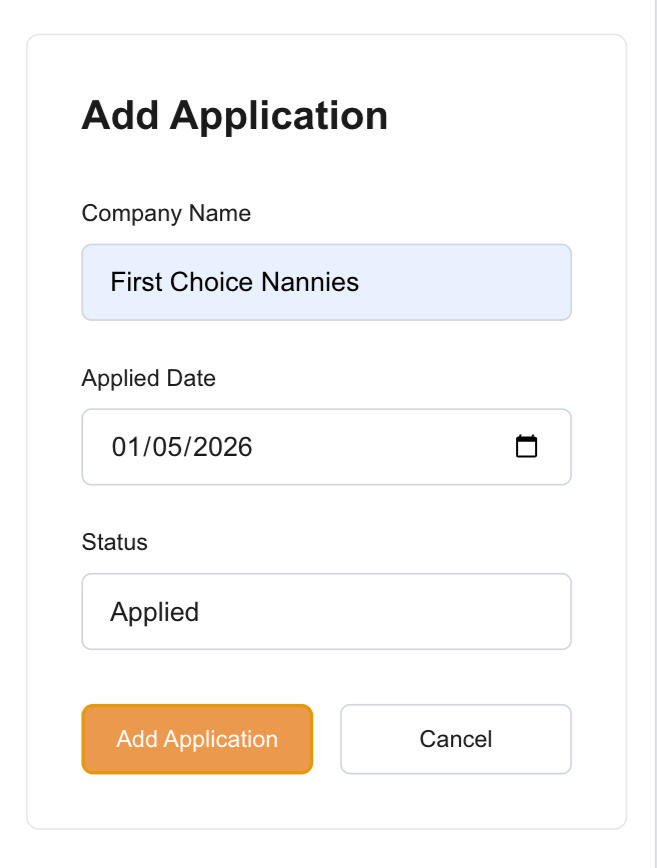Click the Status input field
This screenshot has width=657, height=868.
326,611
